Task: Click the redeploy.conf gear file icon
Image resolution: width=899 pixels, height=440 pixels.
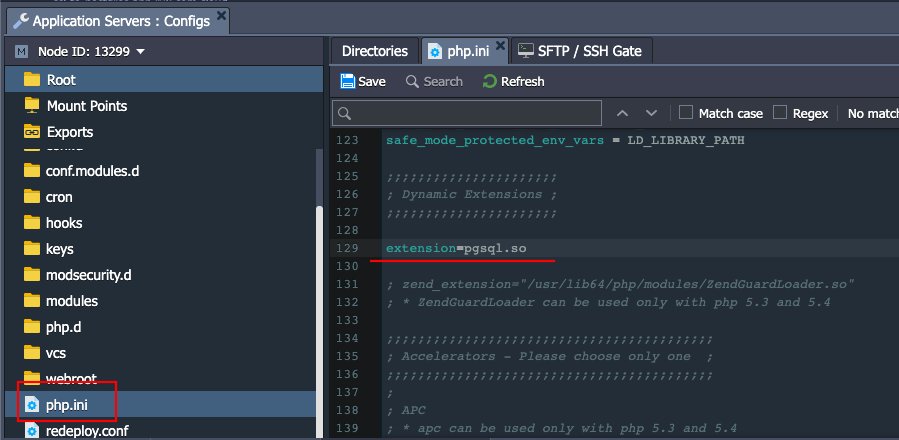Action: tap(32, 430)
